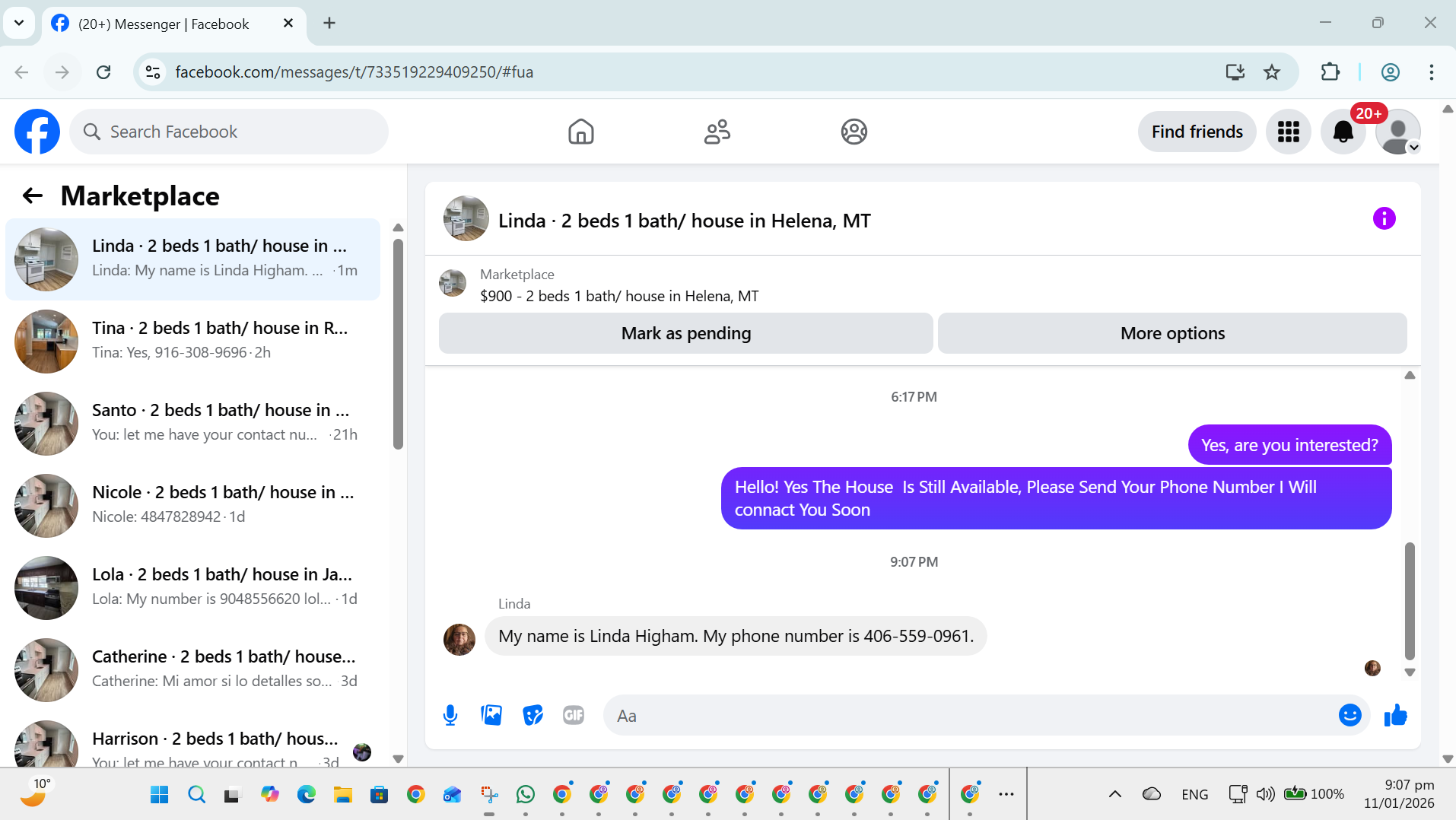1456x820 pixels.
Task: Open the profile/groups circle icon in navigation
Action: click(854, 132)
